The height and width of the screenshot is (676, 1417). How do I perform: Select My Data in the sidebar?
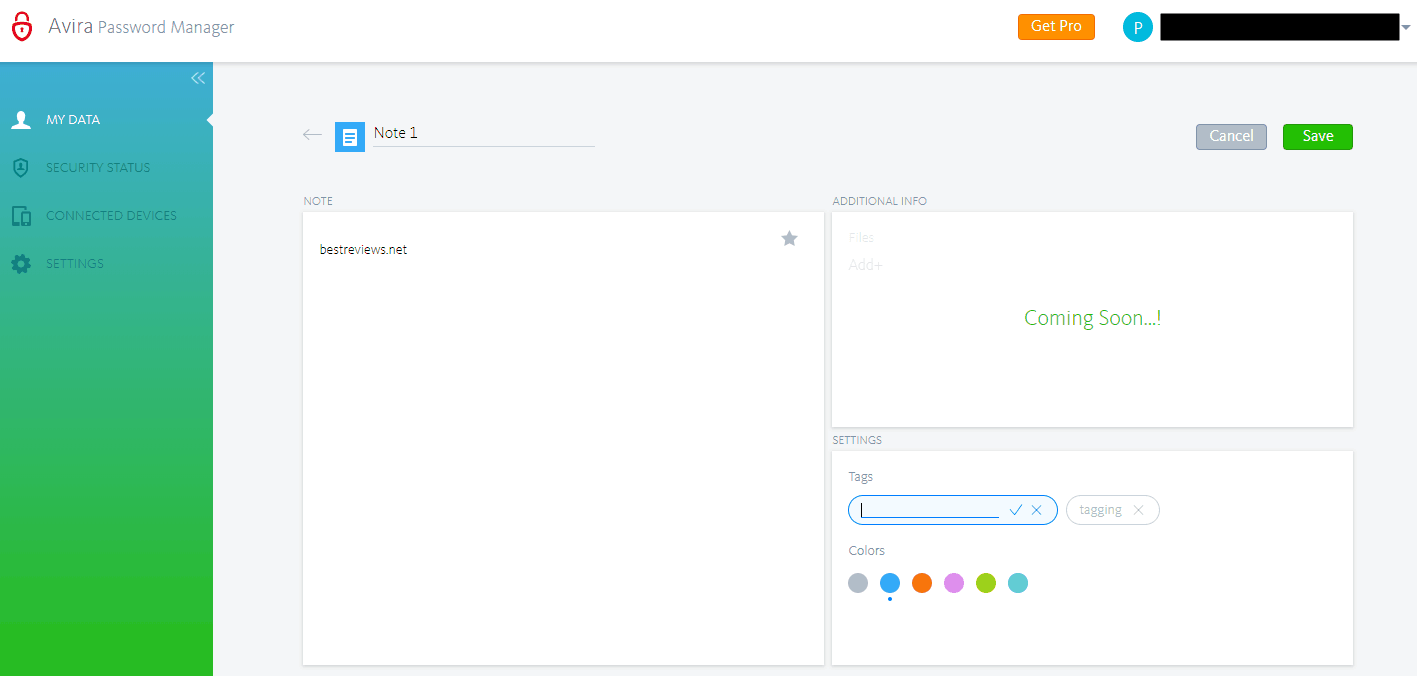click(75, 119)
